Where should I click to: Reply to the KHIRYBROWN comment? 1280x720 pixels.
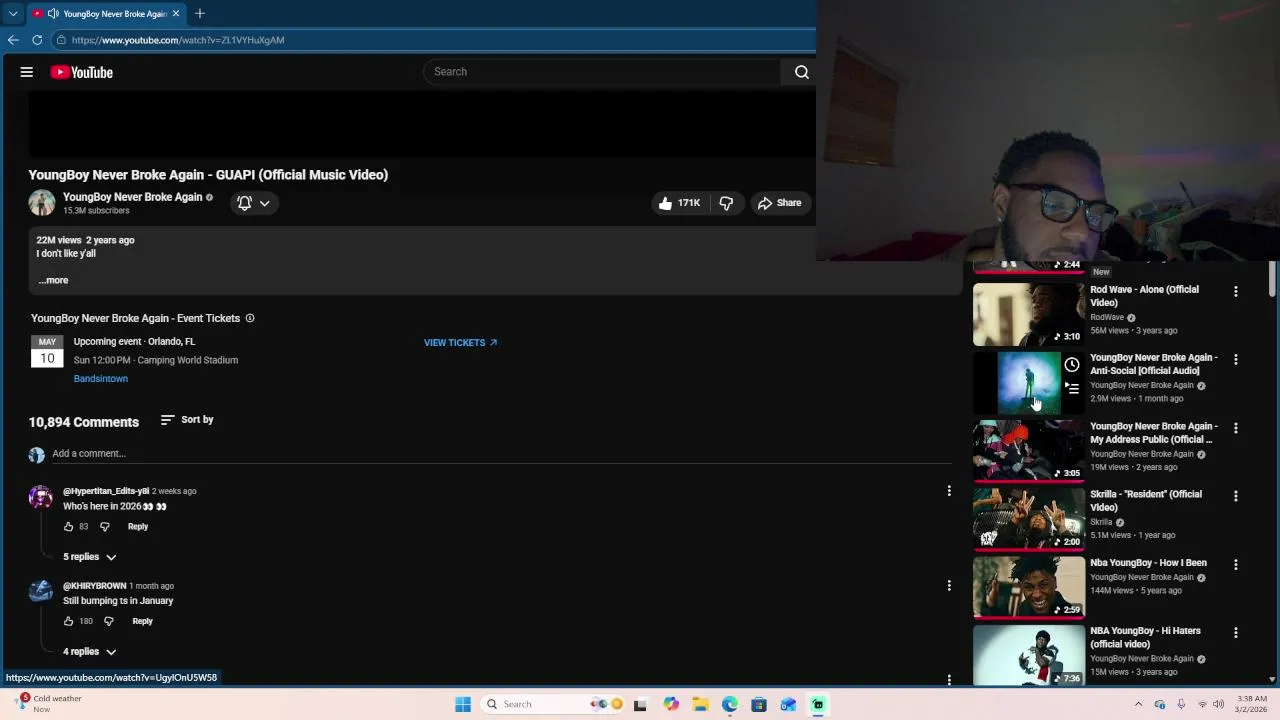(x=142, y=622)
